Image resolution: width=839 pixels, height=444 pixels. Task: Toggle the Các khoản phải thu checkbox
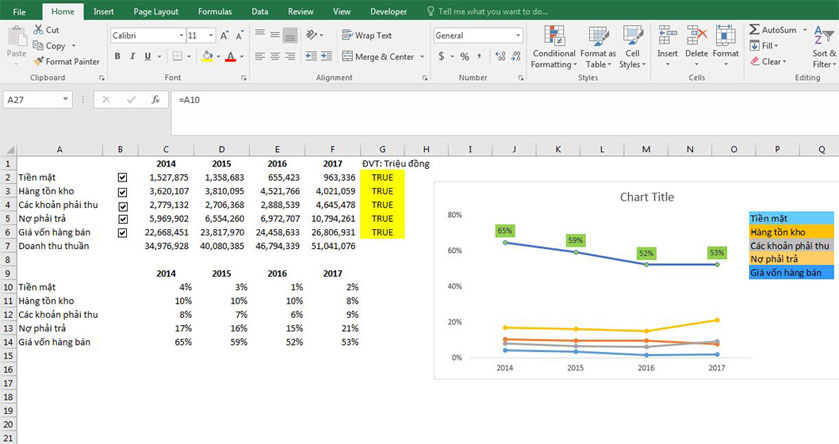[x=123, y=206]
